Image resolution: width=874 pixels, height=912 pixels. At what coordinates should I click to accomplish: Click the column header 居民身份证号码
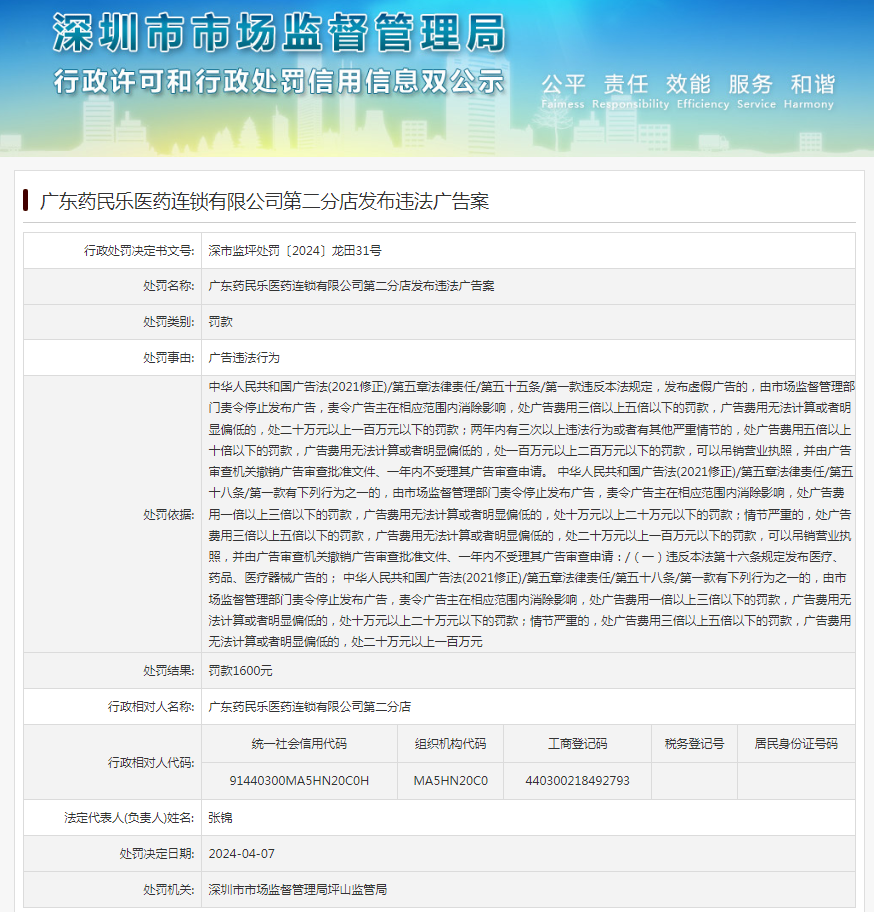pyautogui.click(x=796, y=743)
